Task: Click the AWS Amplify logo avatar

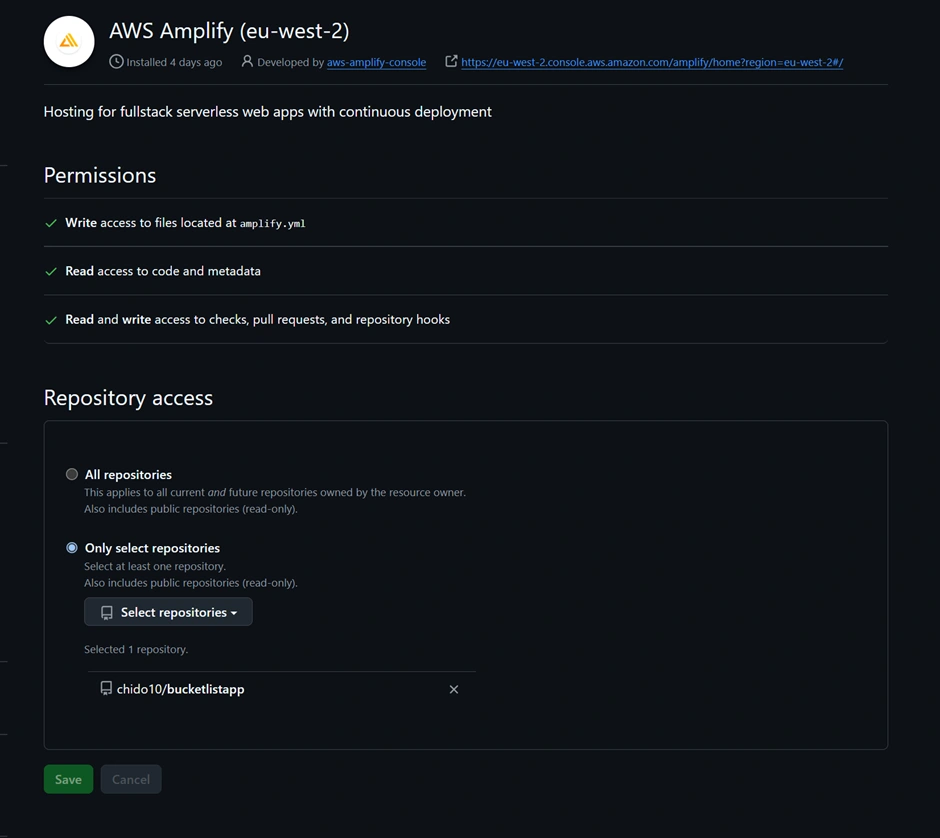Action: tap(69, 41)
